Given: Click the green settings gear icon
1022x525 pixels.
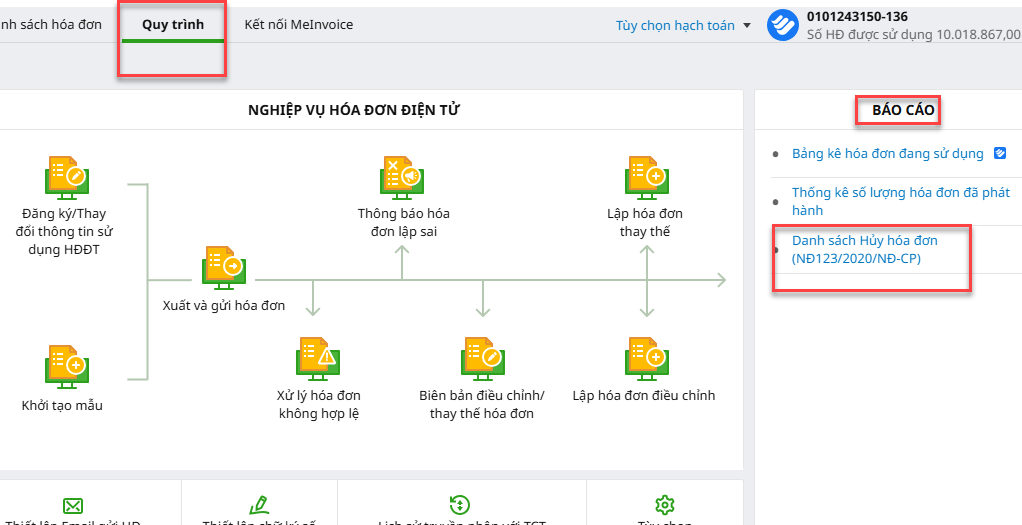Looking at the screenshot, I should point(664,504).
